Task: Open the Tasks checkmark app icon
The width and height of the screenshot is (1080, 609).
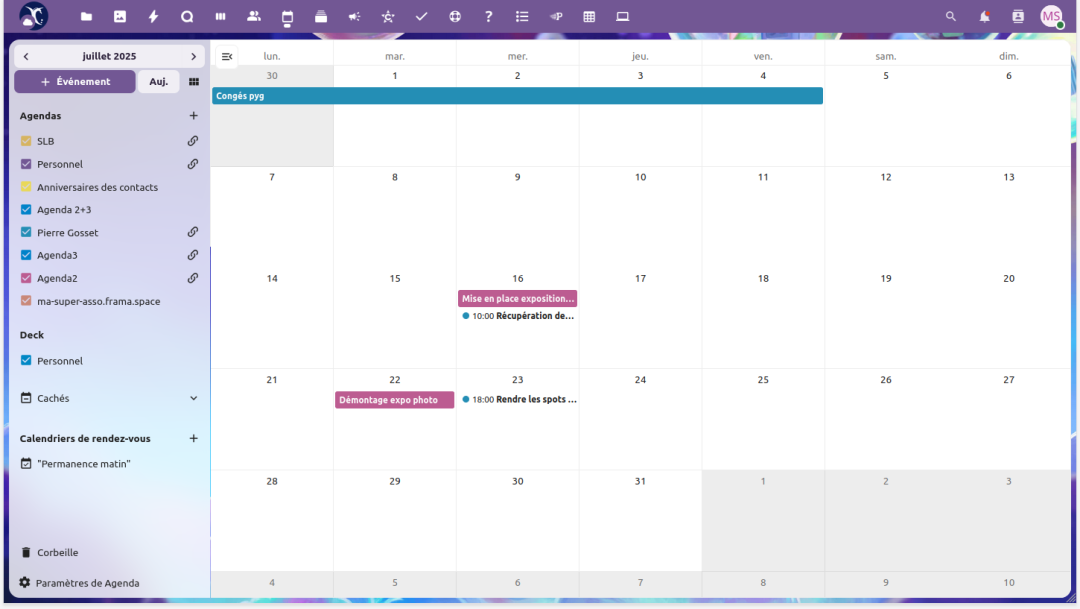Action: pyautogui.click(x=421, y=16)
